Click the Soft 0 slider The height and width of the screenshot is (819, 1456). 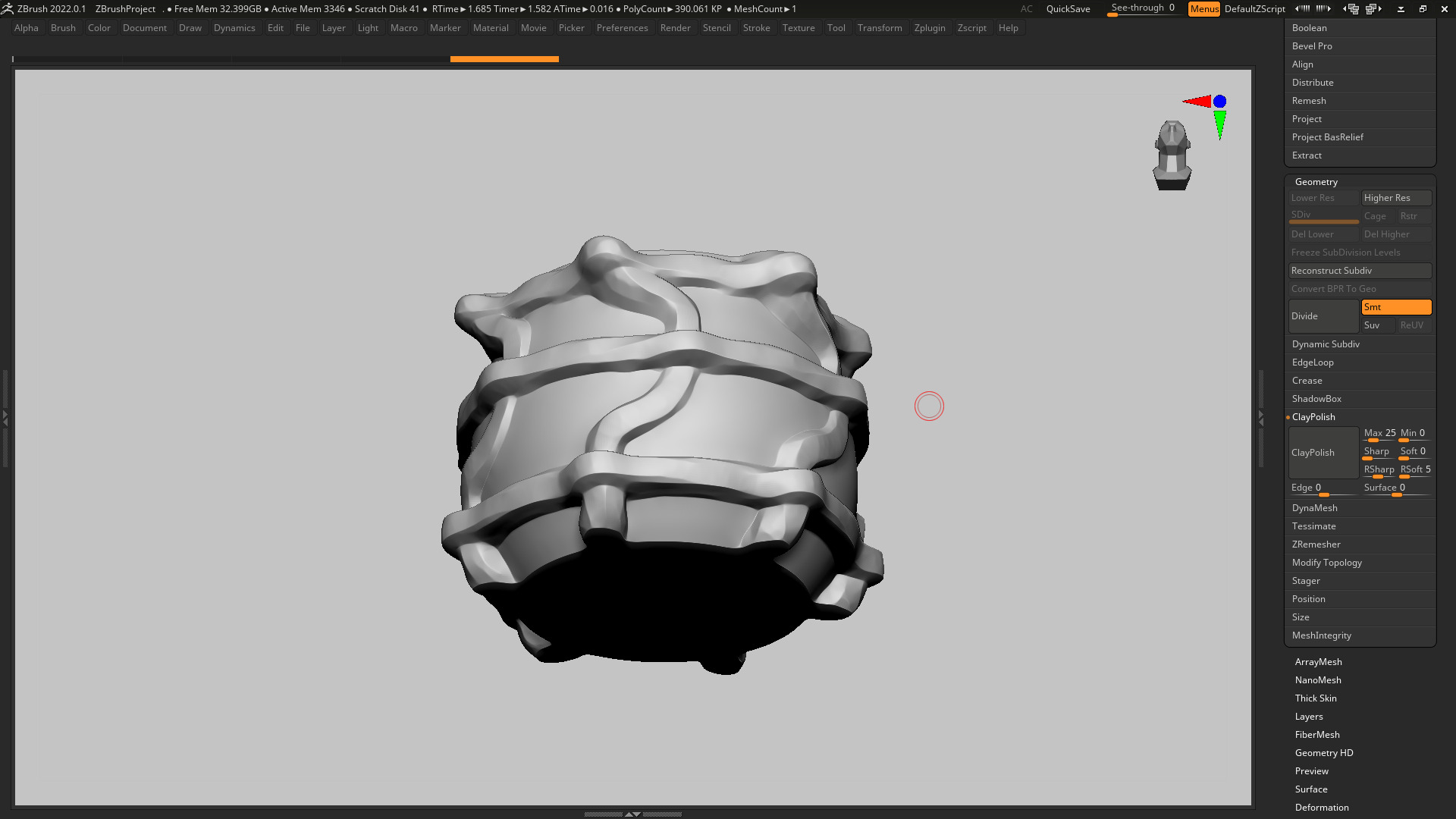coord(1415,452)
